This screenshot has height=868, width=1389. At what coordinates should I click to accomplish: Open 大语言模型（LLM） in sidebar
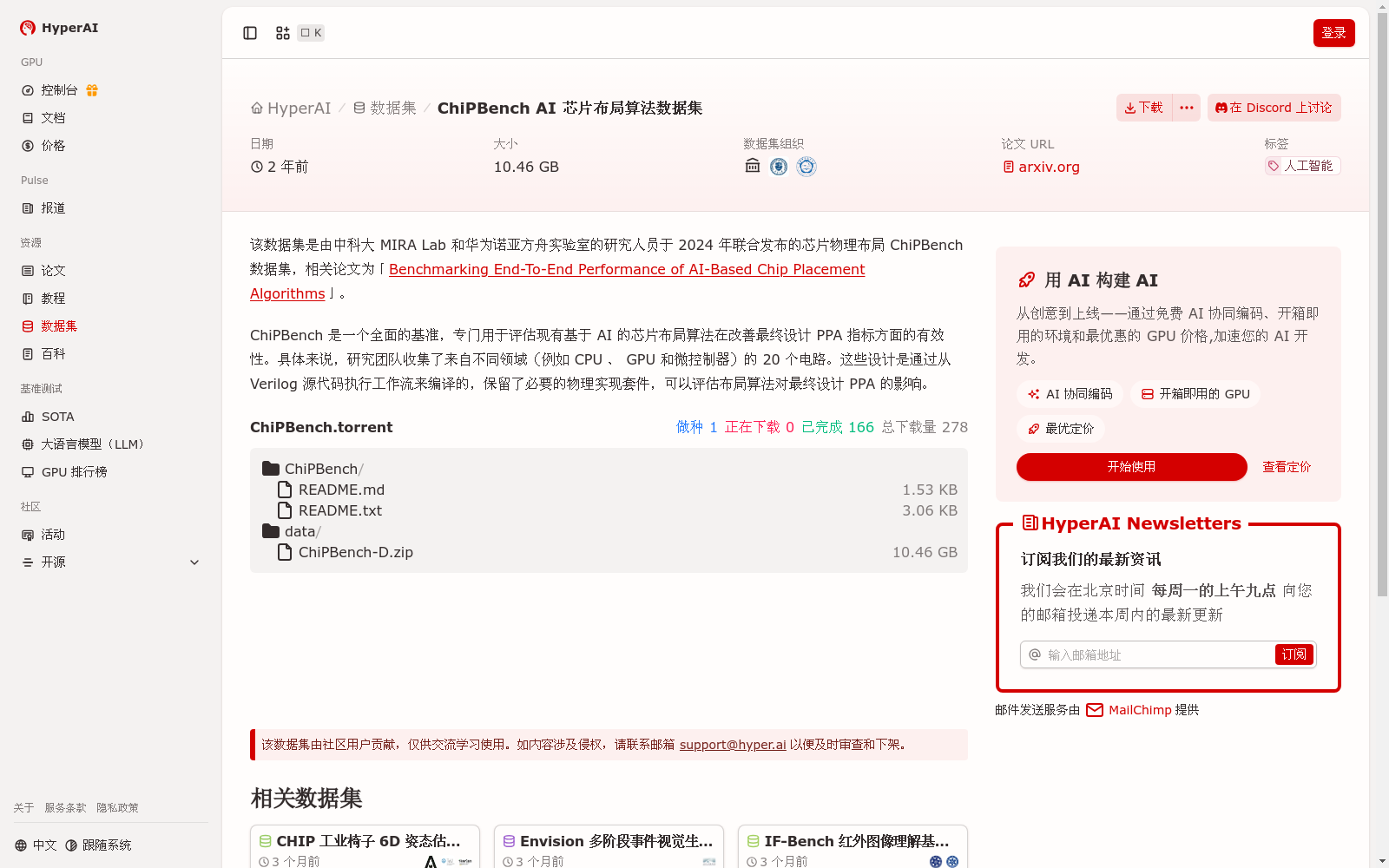83,444
